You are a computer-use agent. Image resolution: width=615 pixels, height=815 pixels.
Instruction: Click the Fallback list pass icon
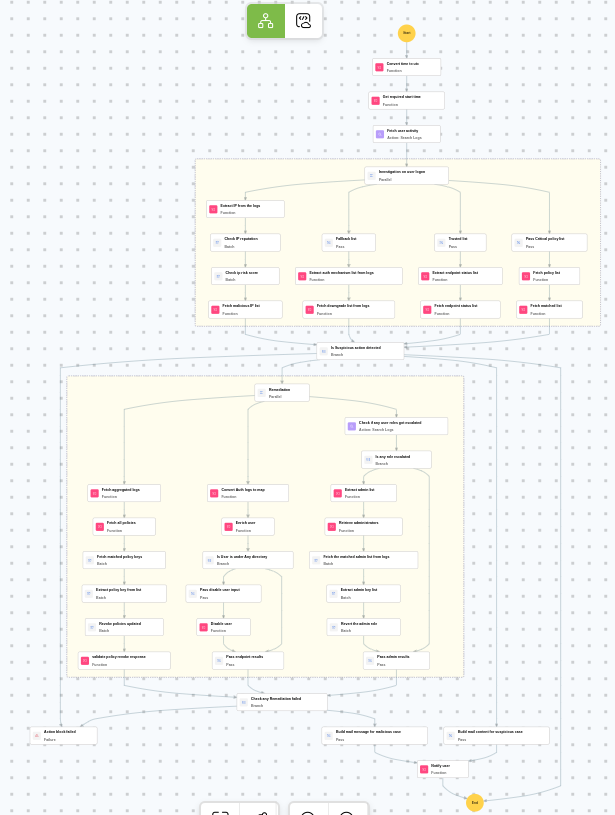click(x=329, y=243)
